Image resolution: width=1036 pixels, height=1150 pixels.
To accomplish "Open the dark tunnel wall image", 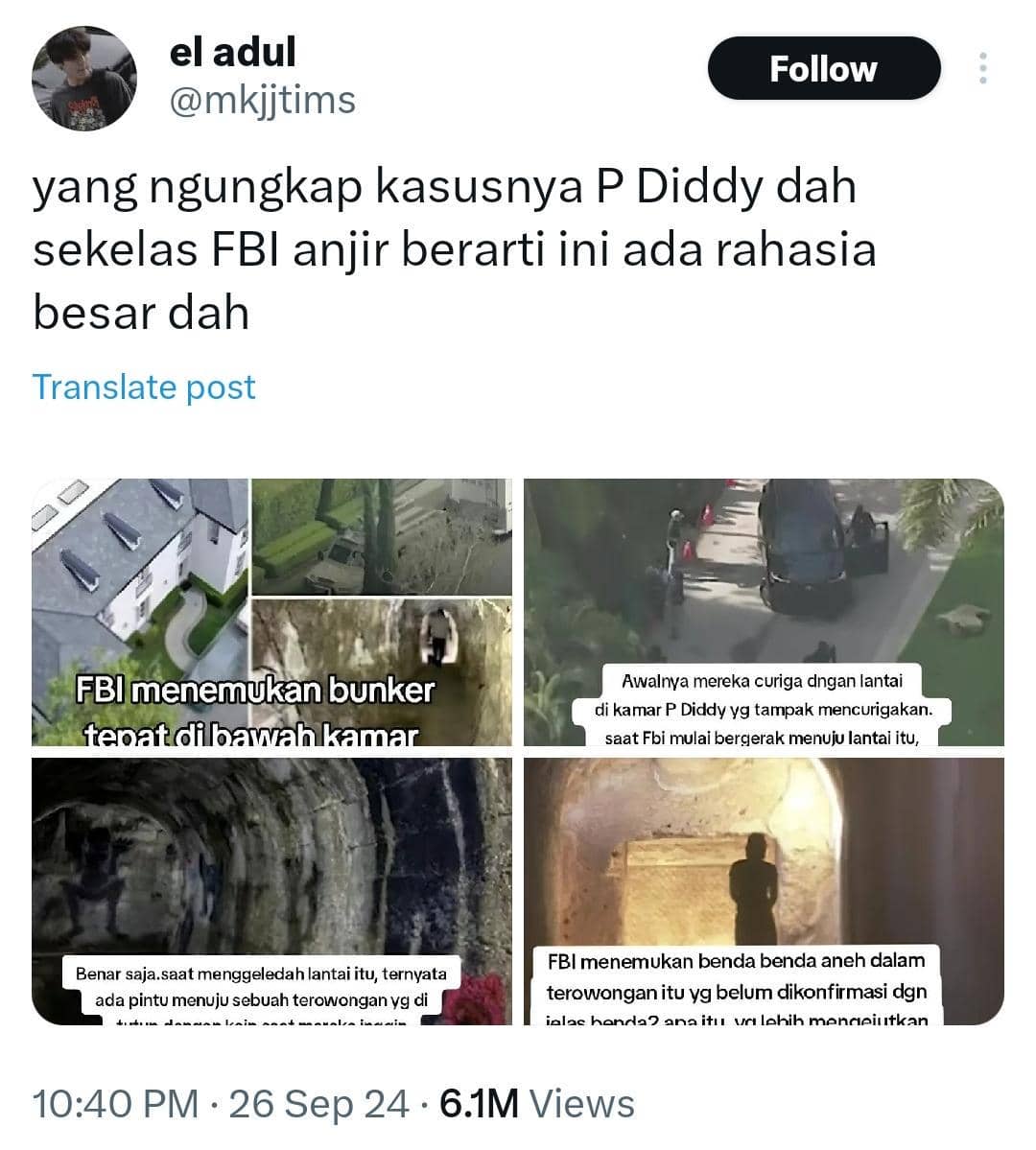I will pos(271,891).
